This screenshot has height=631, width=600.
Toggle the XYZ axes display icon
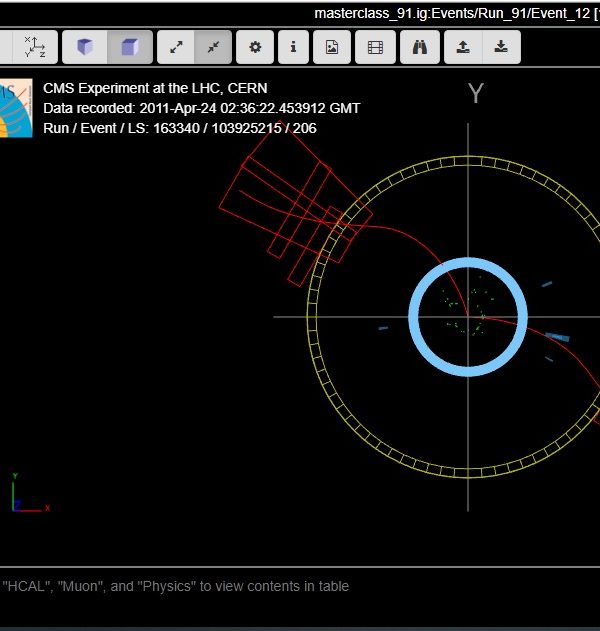tap(35, 47)
